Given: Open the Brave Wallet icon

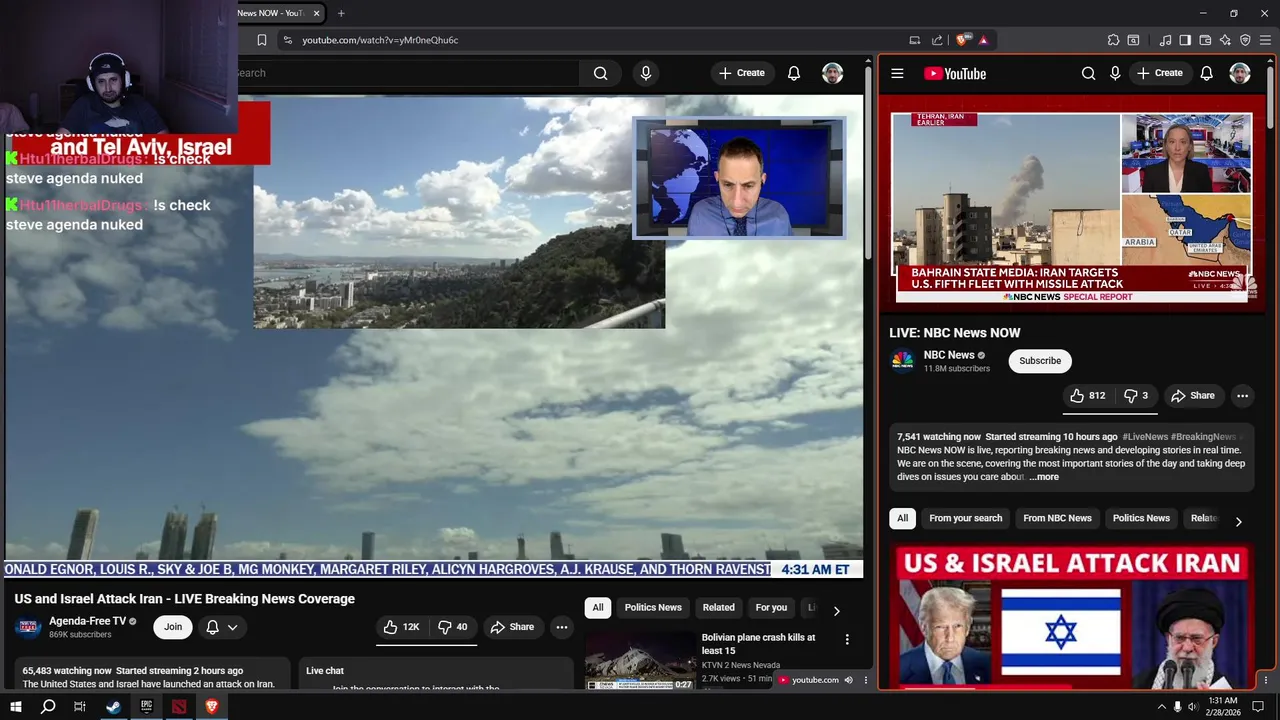Looking at the screenshot, I should [1205, 40].
